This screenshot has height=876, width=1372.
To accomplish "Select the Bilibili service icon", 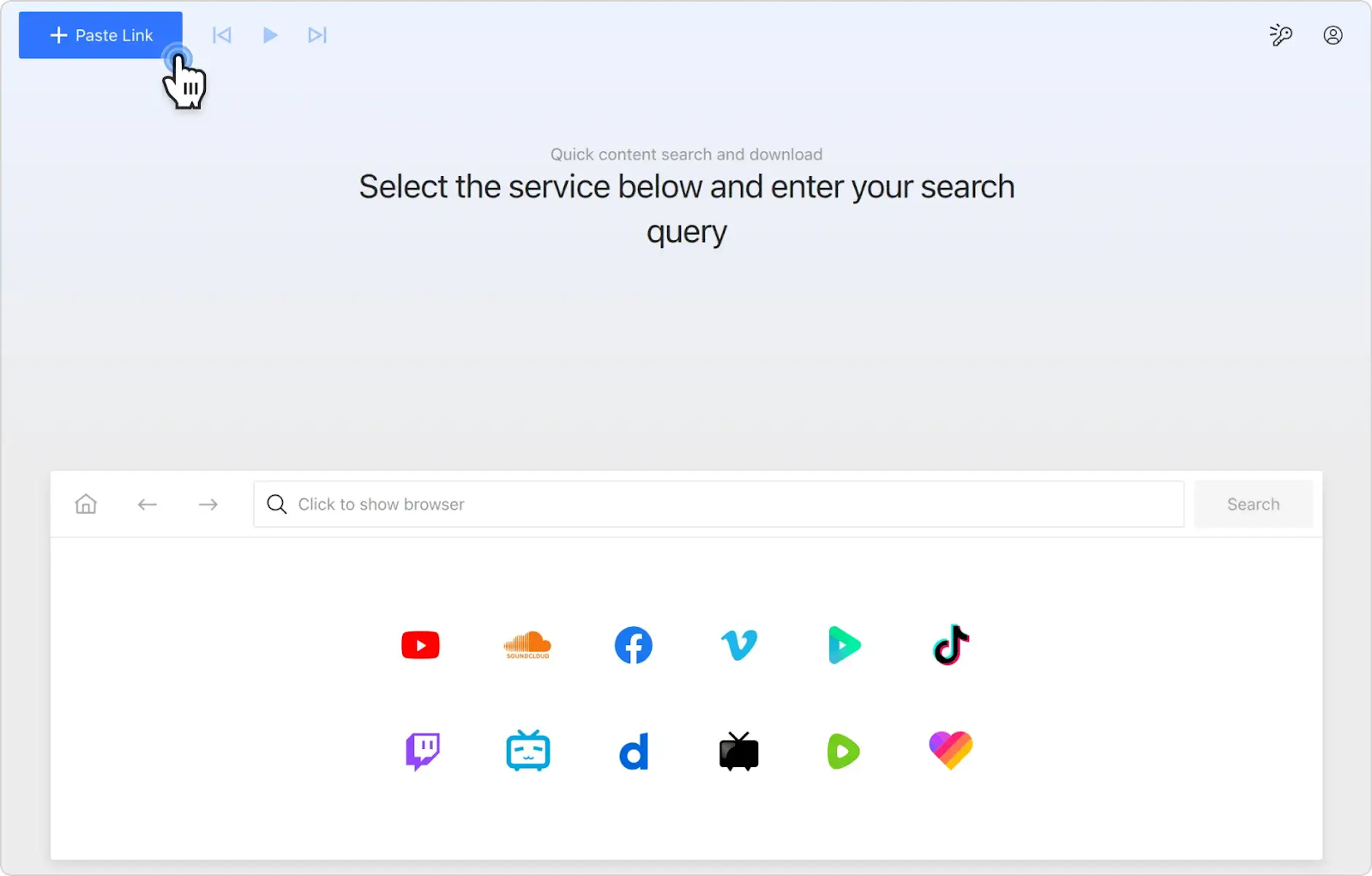I will (x=527, y=751).
